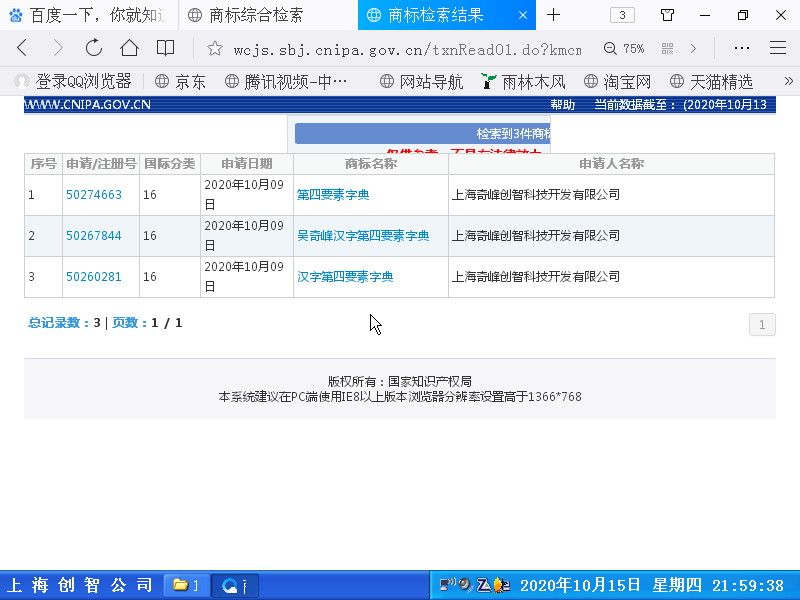The height and width of the screenshot is (600, 800).
Task: Open the three-dot more options menu
Action: 741,48
